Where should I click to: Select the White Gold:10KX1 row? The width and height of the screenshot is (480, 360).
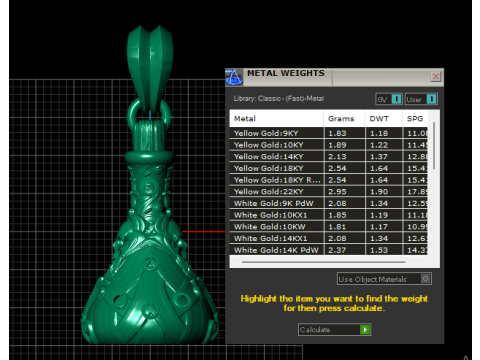[x=328, y=215]
